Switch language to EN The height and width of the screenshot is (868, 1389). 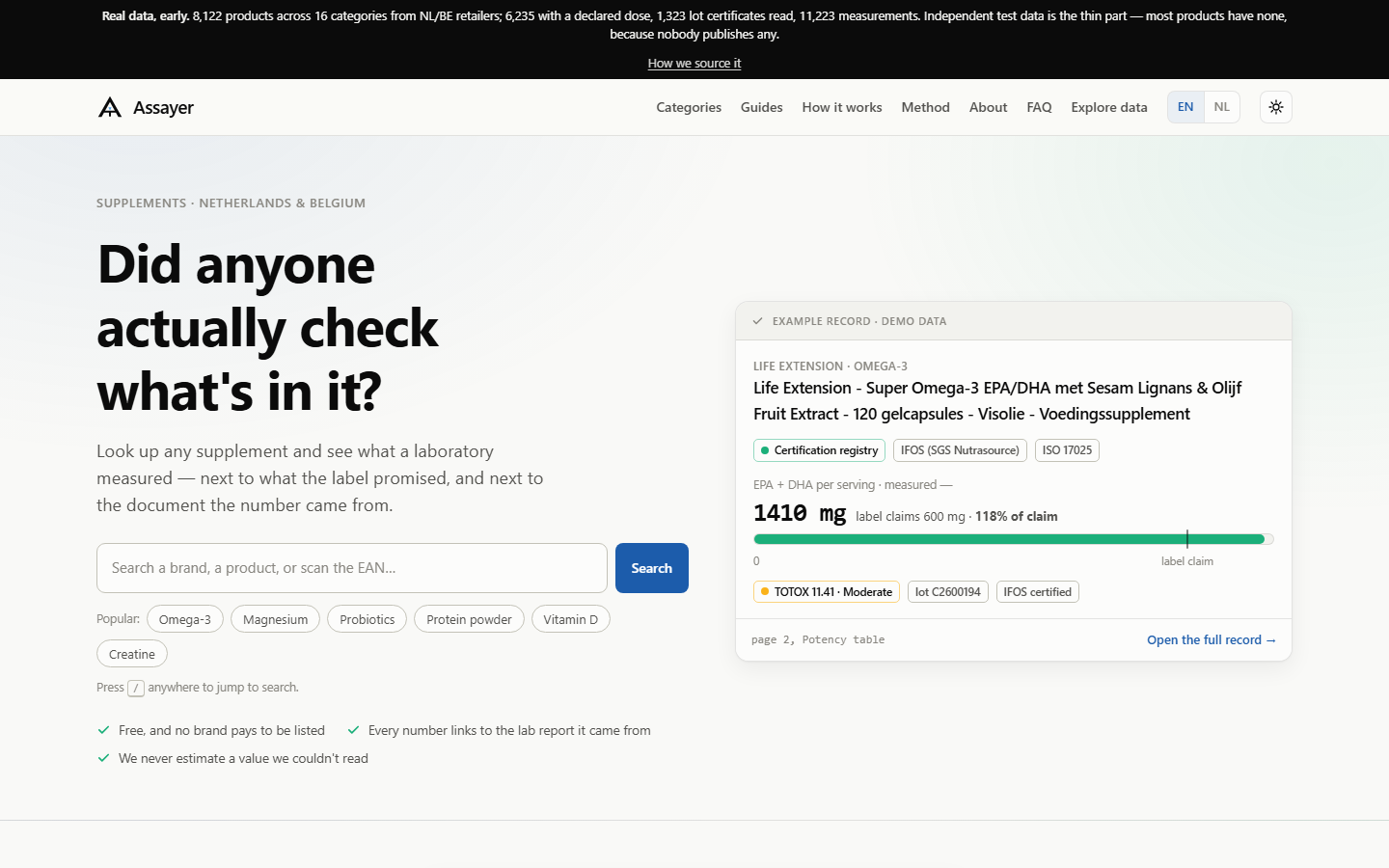coord(1185,107)
